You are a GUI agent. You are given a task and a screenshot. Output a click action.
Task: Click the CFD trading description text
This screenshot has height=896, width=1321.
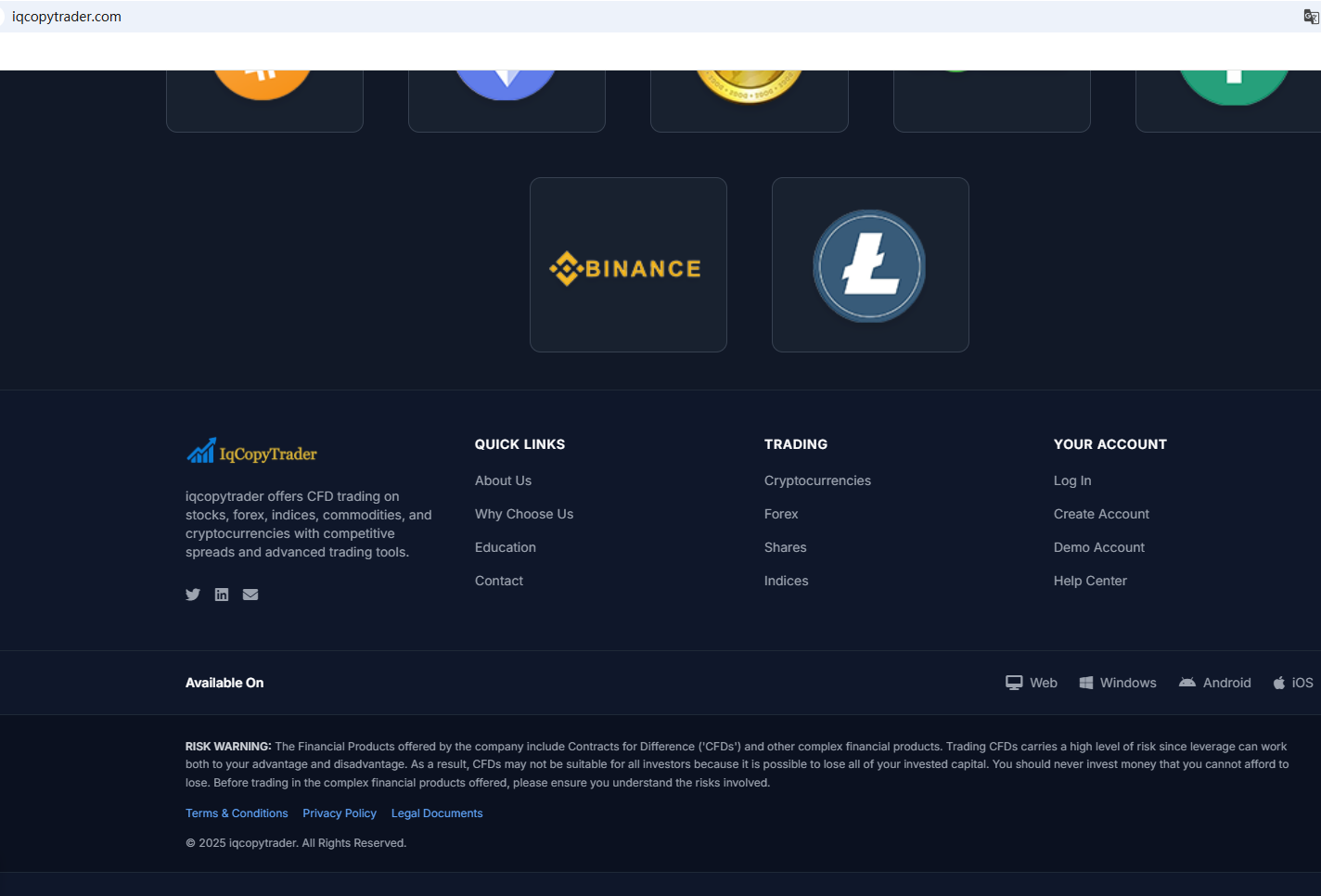click(309, 524)
